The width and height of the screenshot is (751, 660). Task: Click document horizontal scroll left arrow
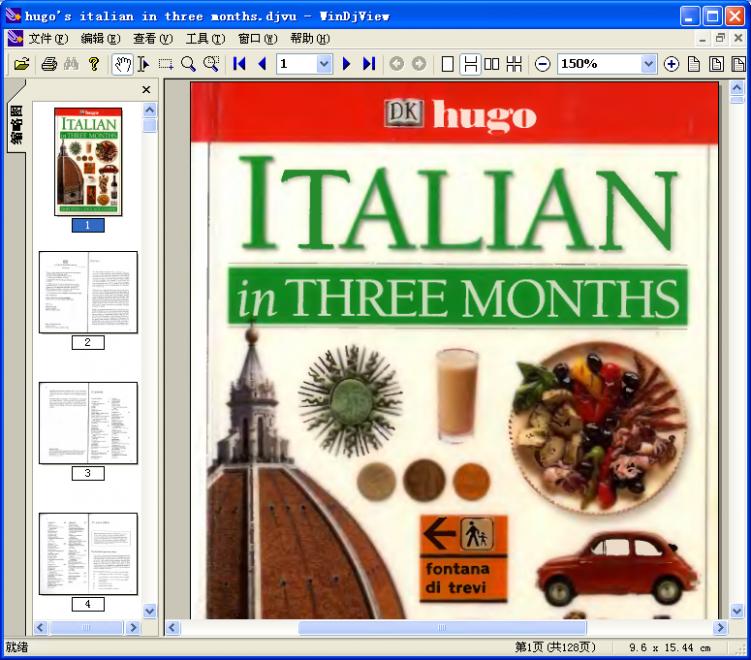coord(172,627)
